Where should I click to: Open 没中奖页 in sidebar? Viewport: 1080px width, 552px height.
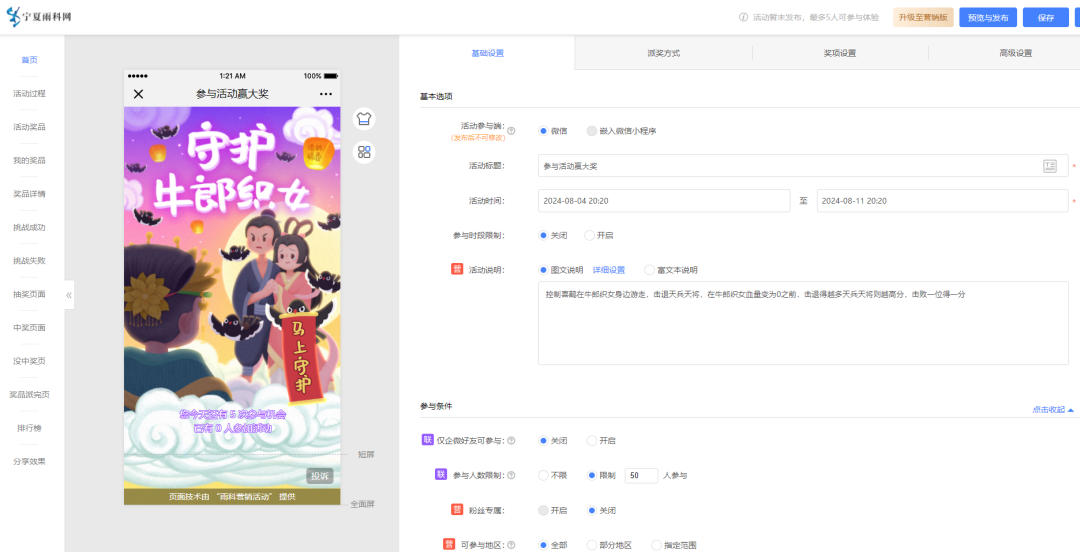[30, 361]
